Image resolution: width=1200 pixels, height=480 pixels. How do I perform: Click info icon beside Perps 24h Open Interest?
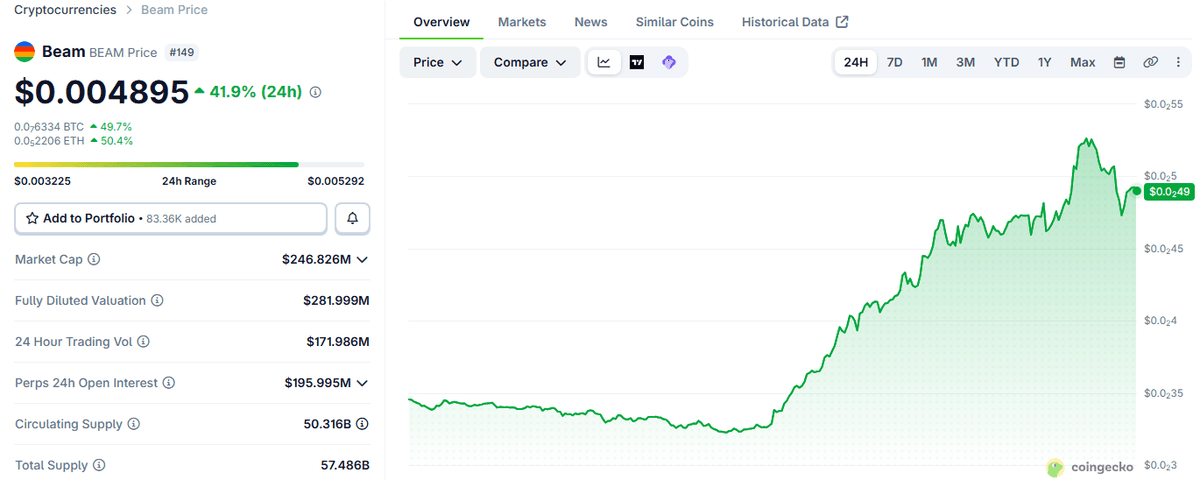(x=169, y=383)
